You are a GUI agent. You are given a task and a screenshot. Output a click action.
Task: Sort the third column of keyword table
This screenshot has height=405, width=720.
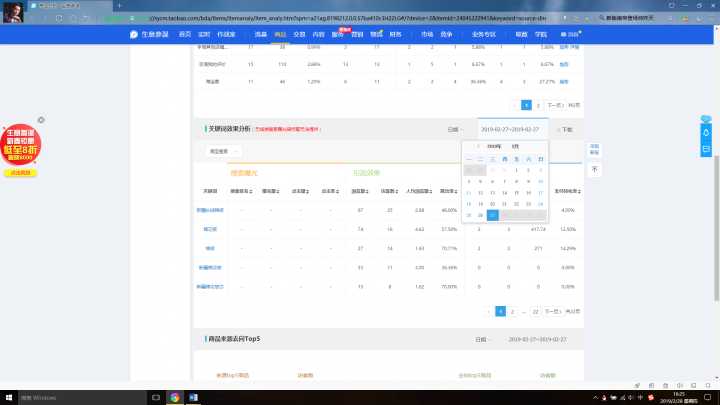point(270,191)
